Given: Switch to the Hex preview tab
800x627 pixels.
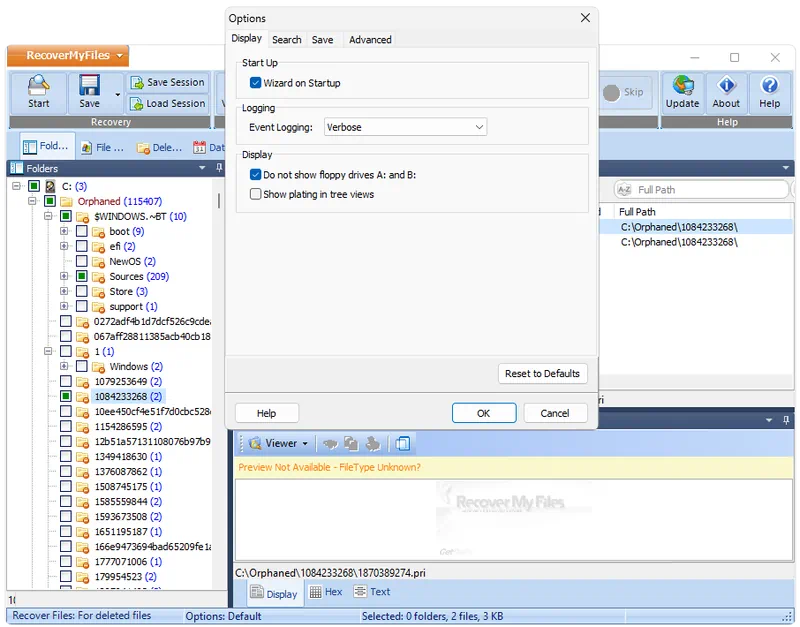Looking at the screenshot, I should 326,592.
